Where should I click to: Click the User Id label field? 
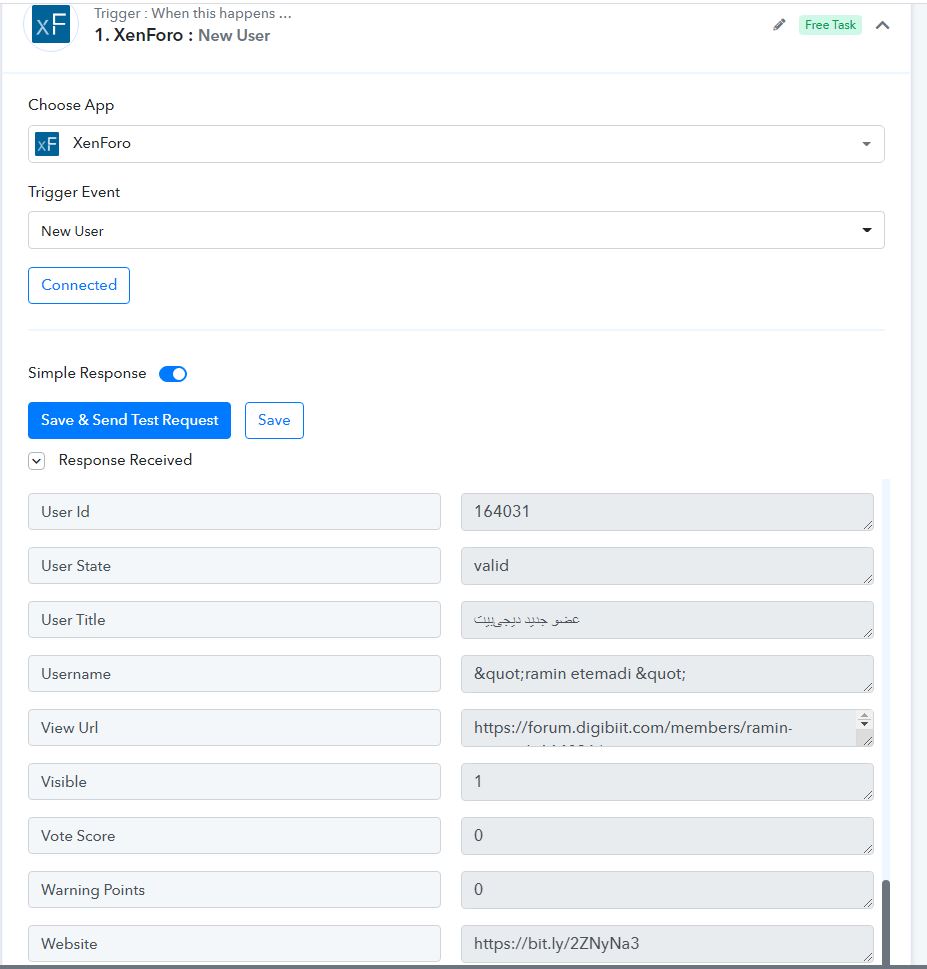234,512
